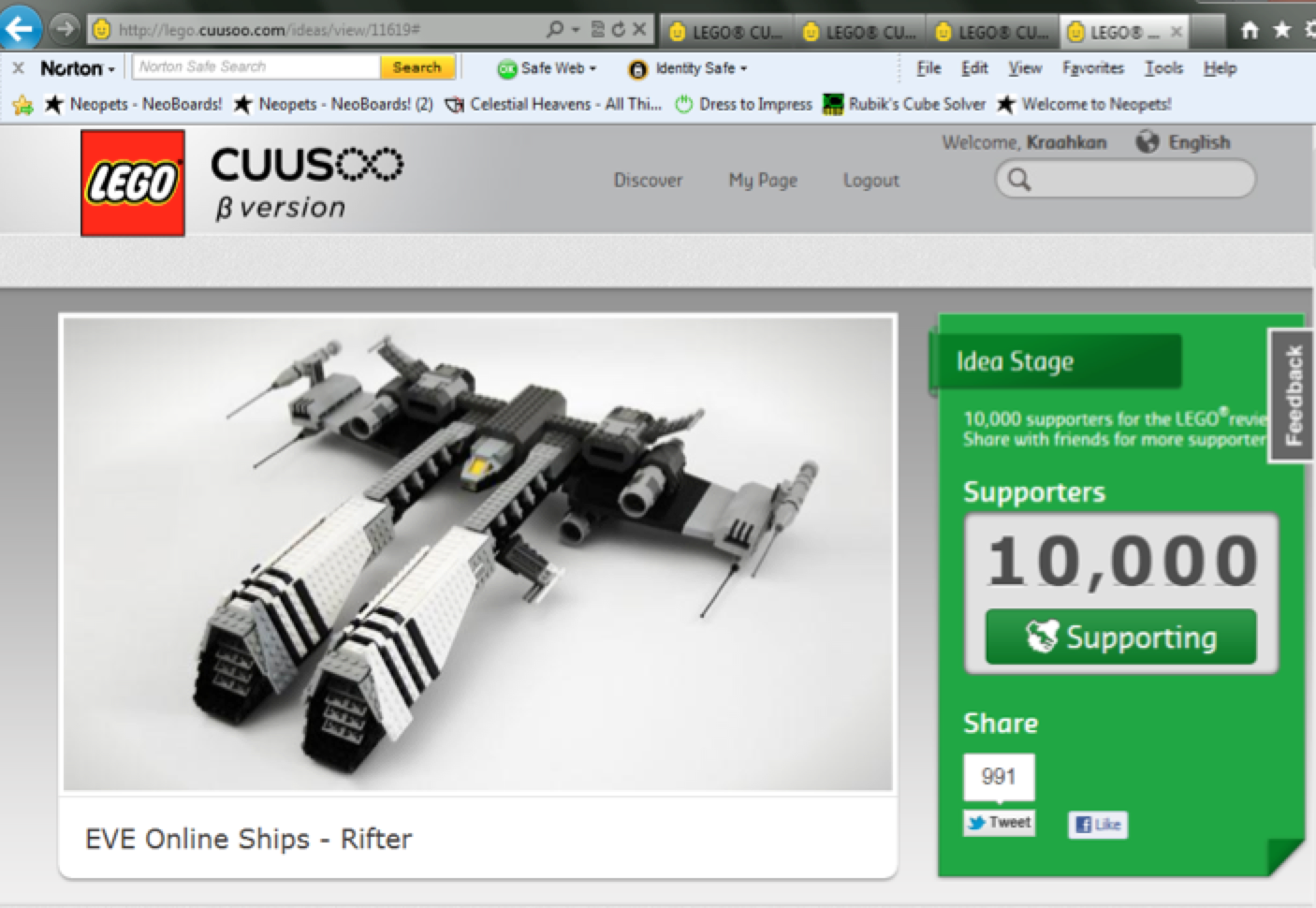Go back with the browser back arrow

18,27
